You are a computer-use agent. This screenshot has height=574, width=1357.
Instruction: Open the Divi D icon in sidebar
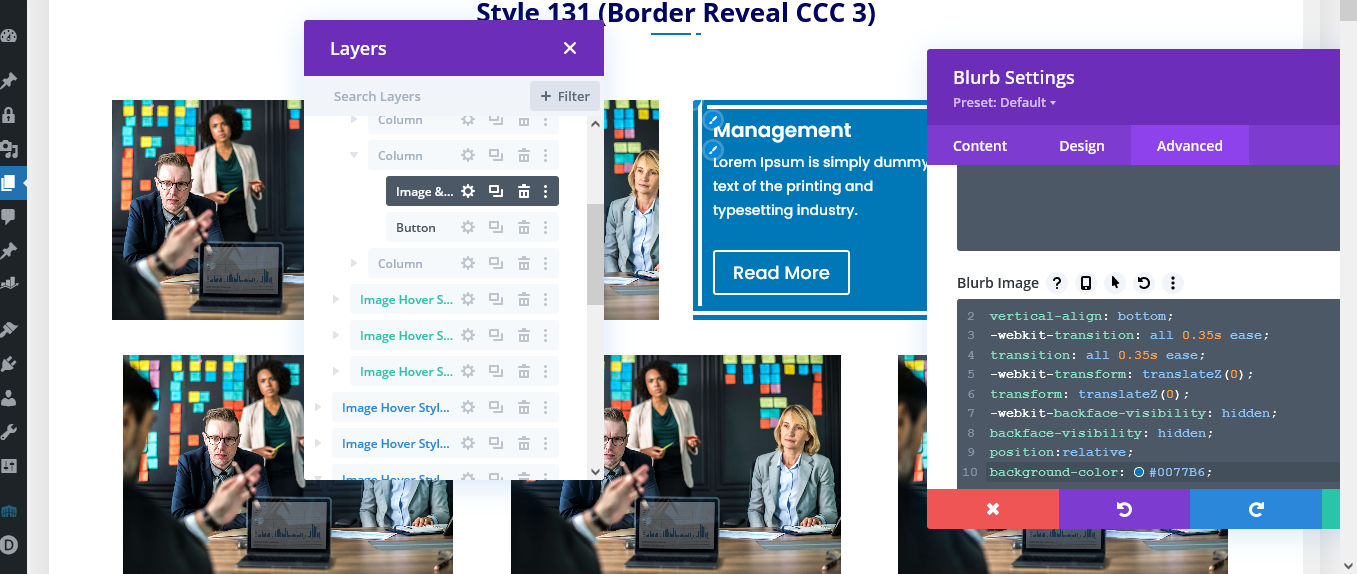pyautogui.click(x=9, y=545)
